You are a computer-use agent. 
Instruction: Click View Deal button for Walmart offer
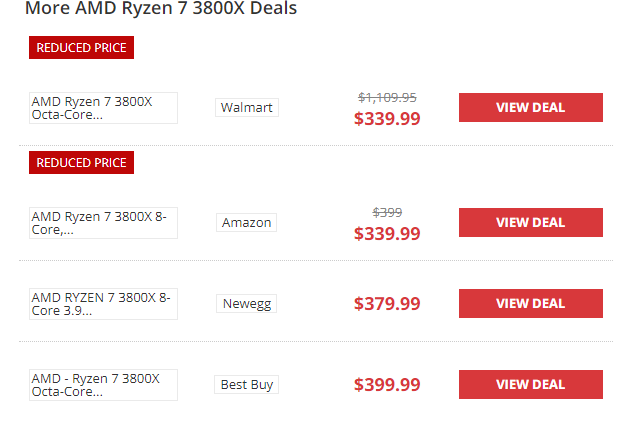coord(530,108)
